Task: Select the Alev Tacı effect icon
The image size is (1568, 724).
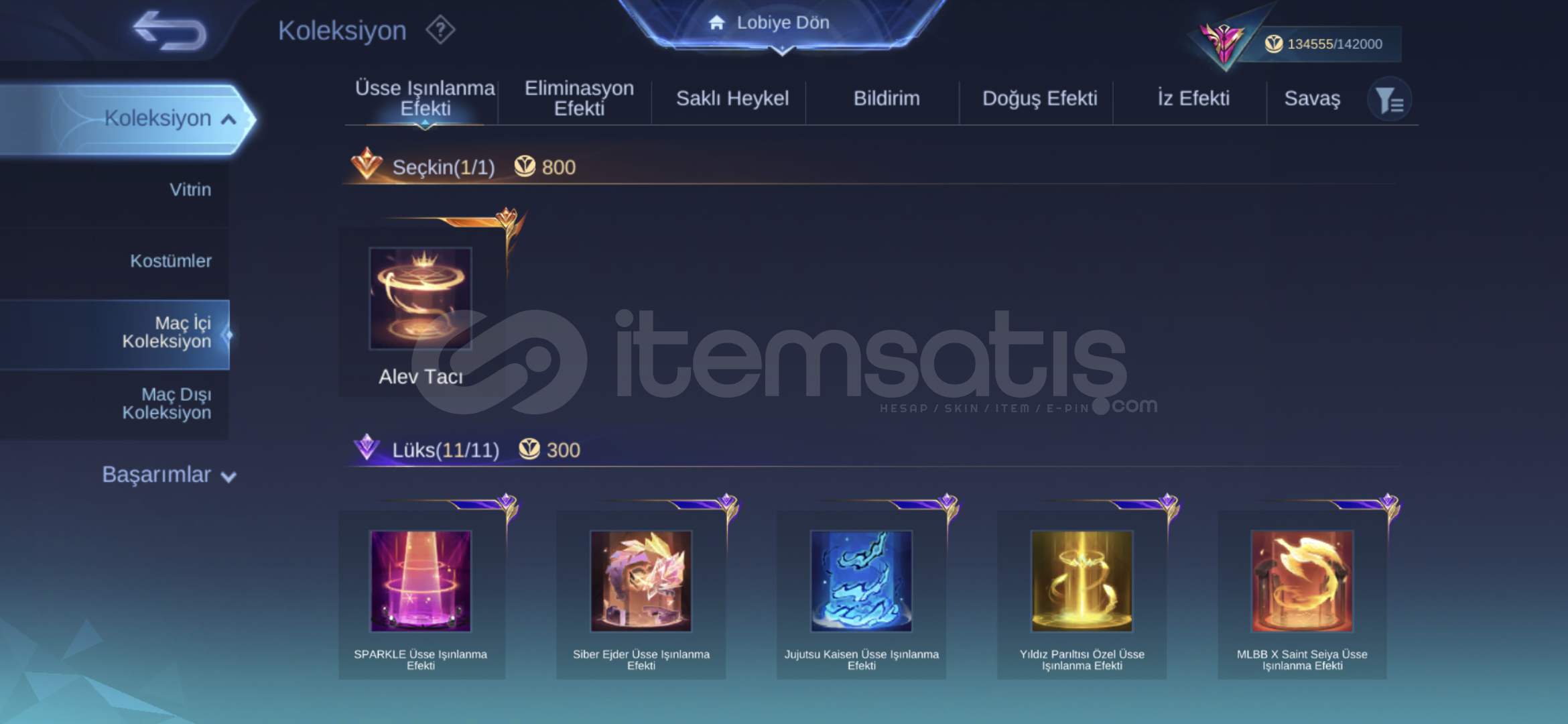Action: 421,298
